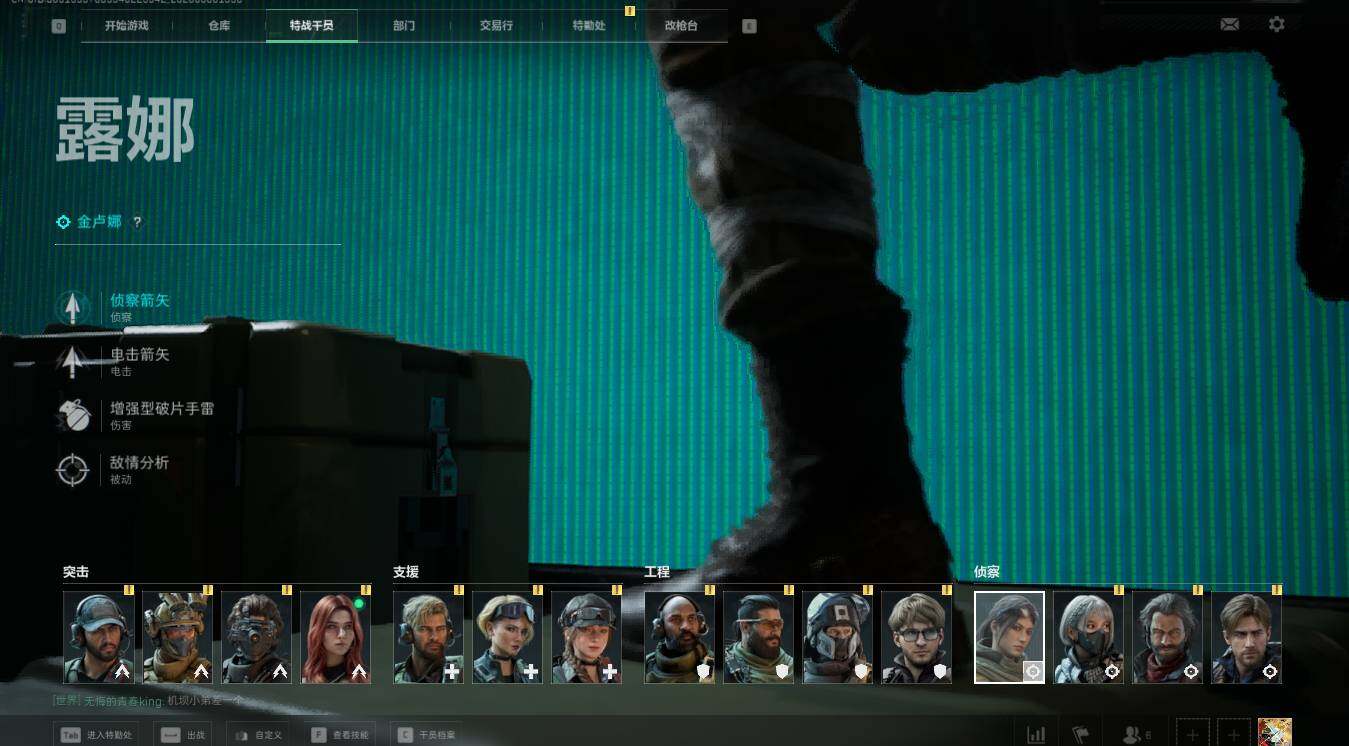The width and height of the screenshot is (1349, 746).
Task: Open the statistics bar chart icon
Action: click(1036, 734)
